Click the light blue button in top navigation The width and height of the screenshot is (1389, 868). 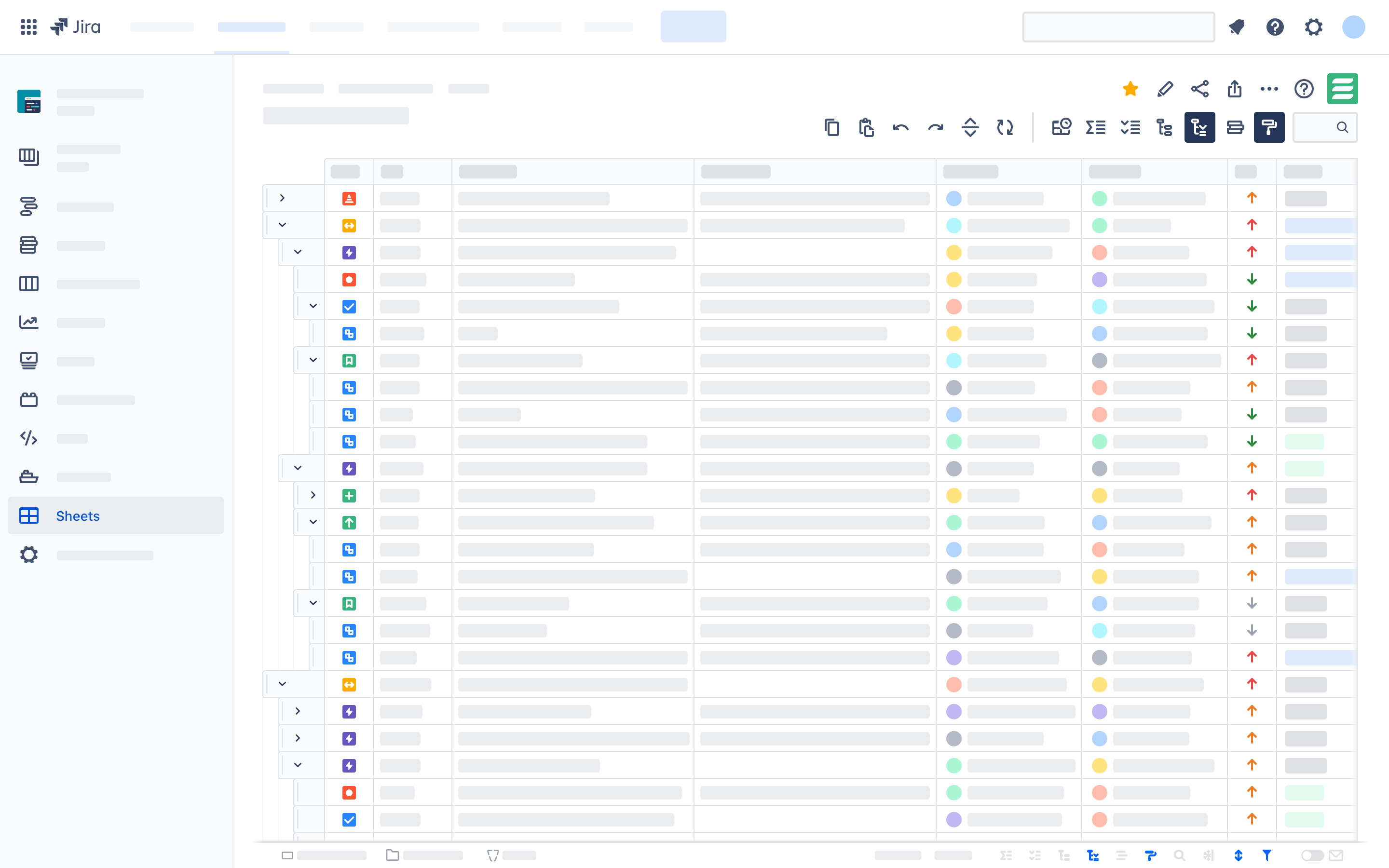(693, 27)
